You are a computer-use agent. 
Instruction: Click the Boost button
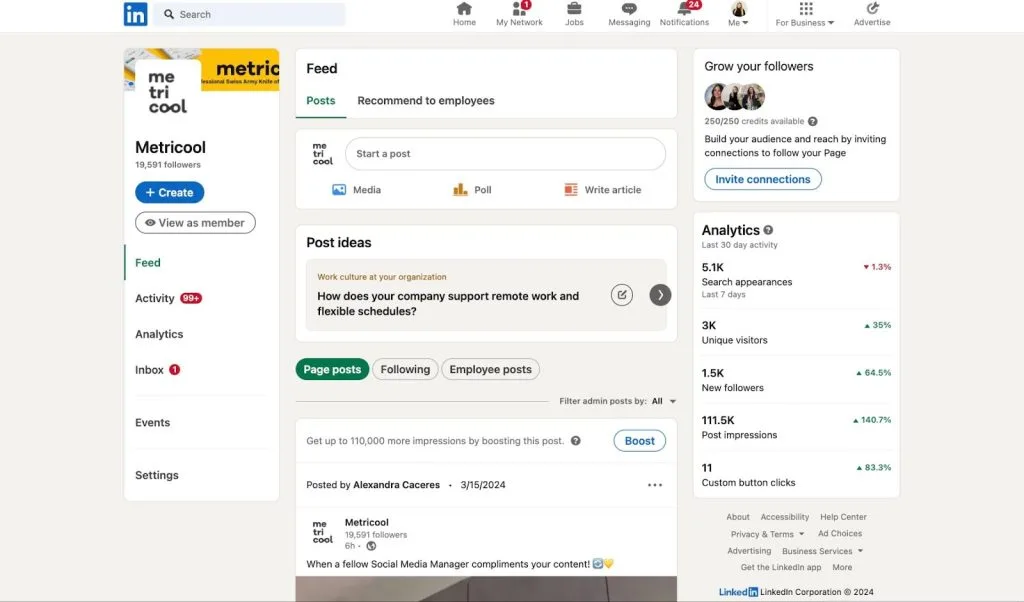(639, 441)
